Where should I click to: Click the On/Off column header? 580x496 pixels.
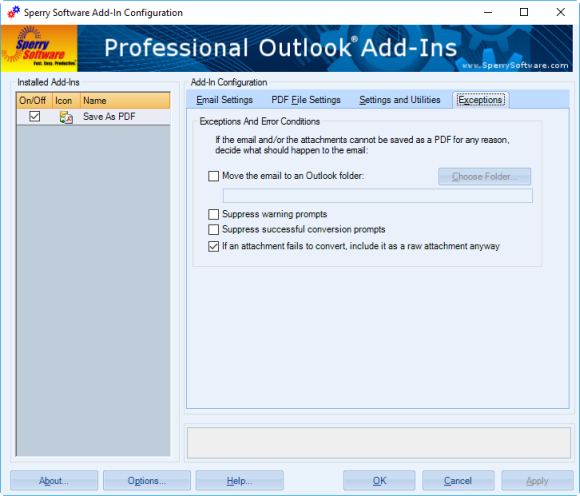click(x=34, y=101)
